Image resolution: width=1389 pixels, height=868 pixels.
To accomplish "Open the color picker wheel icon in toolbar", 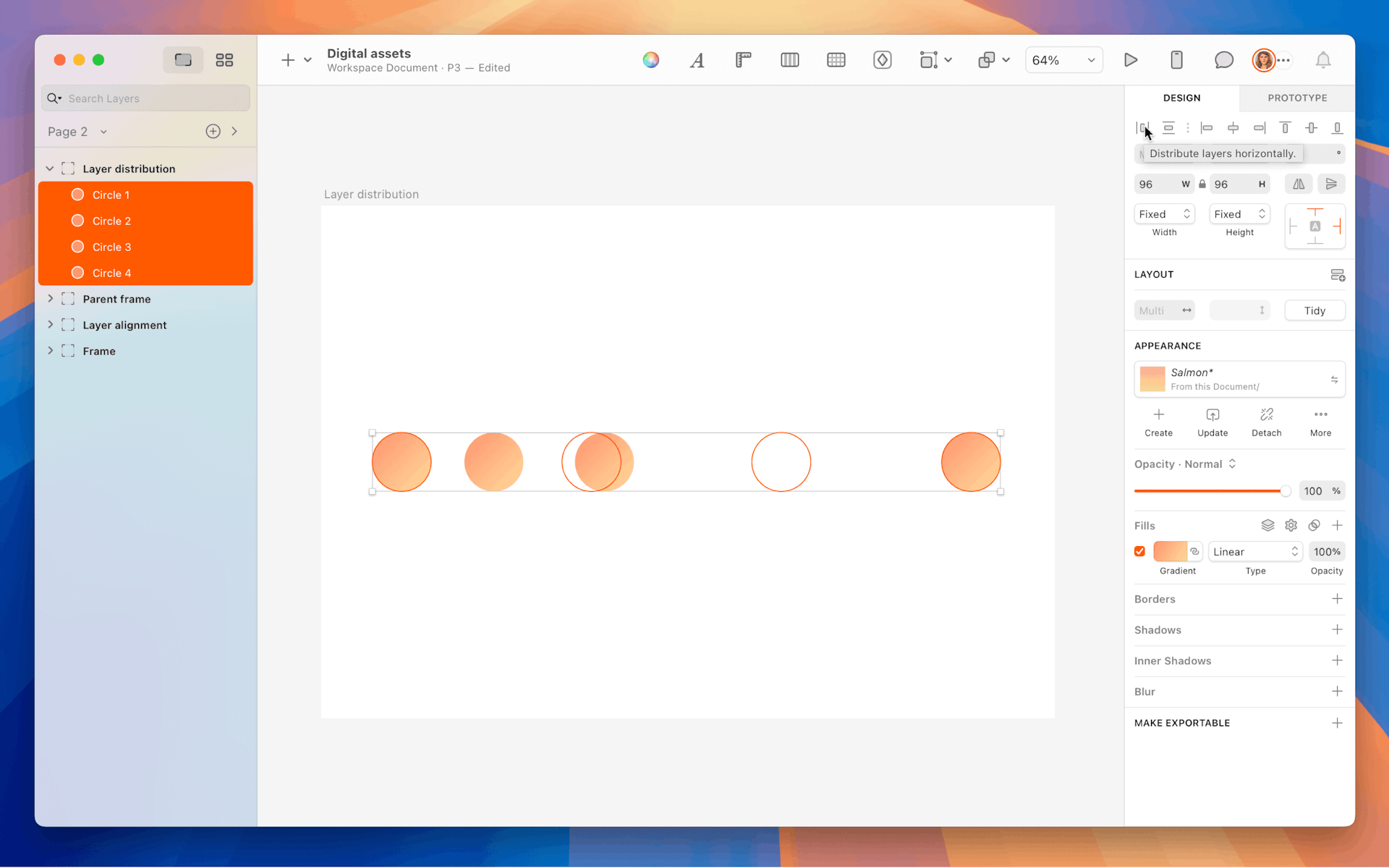I will click(x=650, y=60).
